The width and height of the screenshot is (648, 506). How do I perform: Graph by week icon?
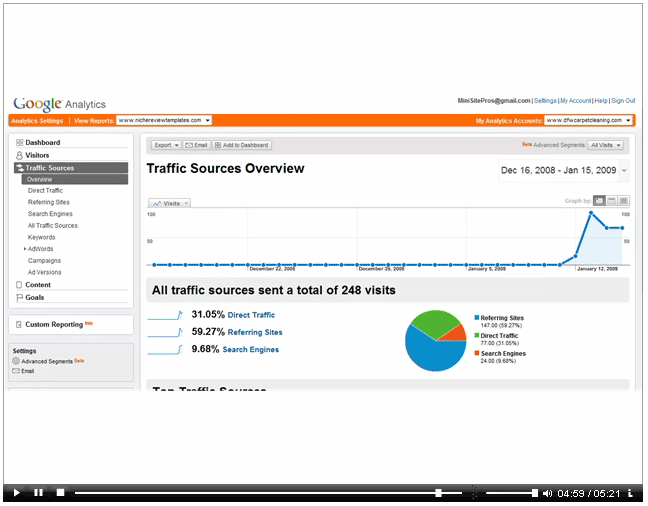click(611, 201)
